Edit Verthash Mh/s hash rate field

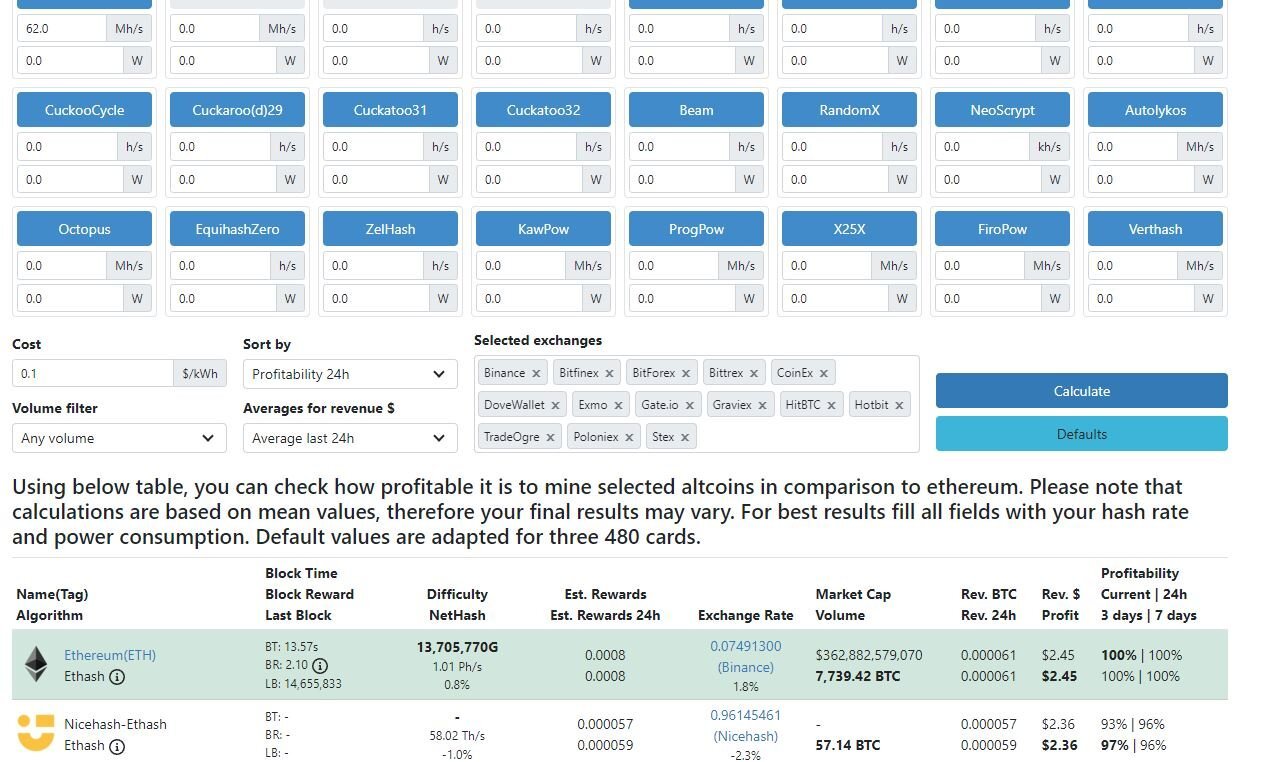tap(1133, 266)
